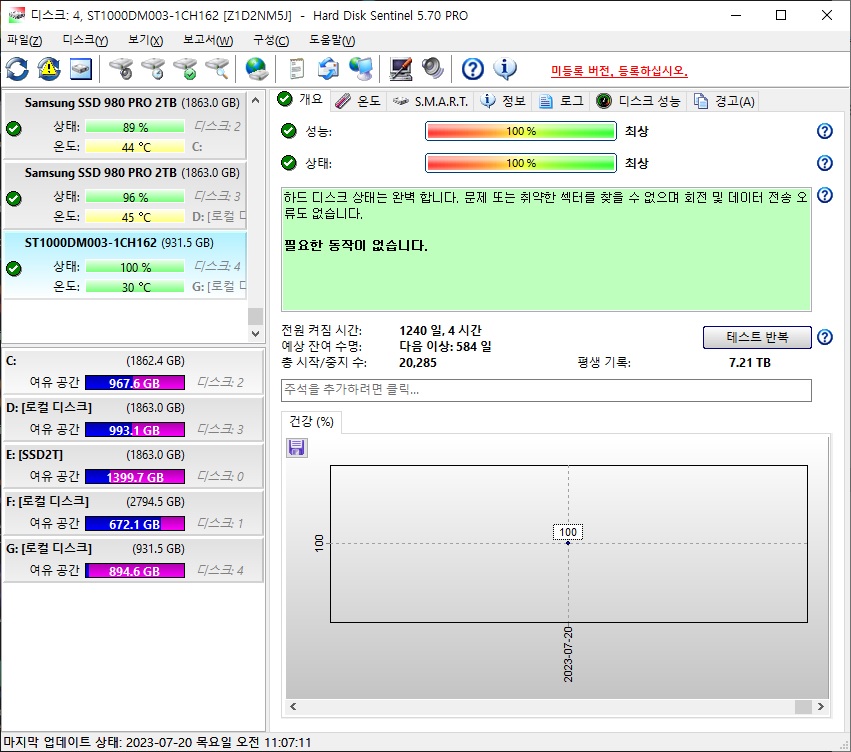Switch to the 경고(A) tab
The width and height of the screenshot is (851, 752).
coord(724,101)
